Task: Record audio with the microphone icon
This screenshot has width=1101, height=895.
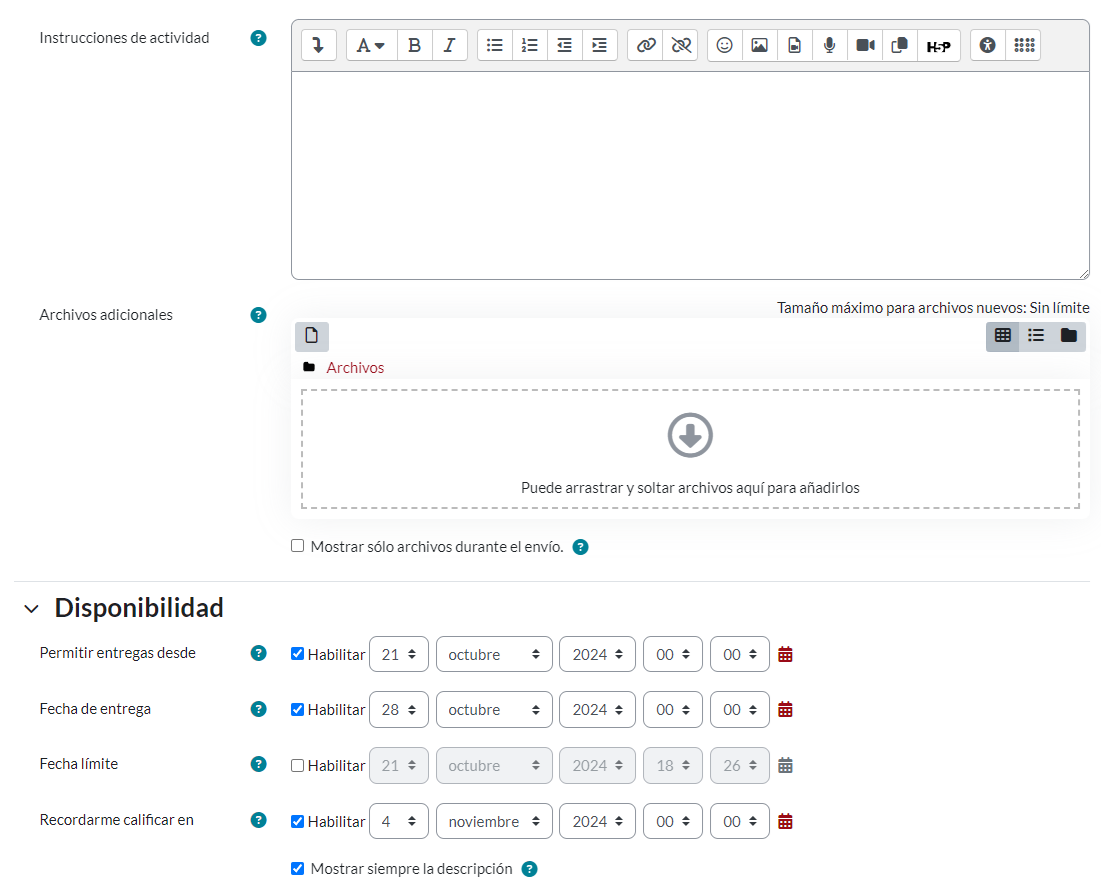Action: point(829,45)
